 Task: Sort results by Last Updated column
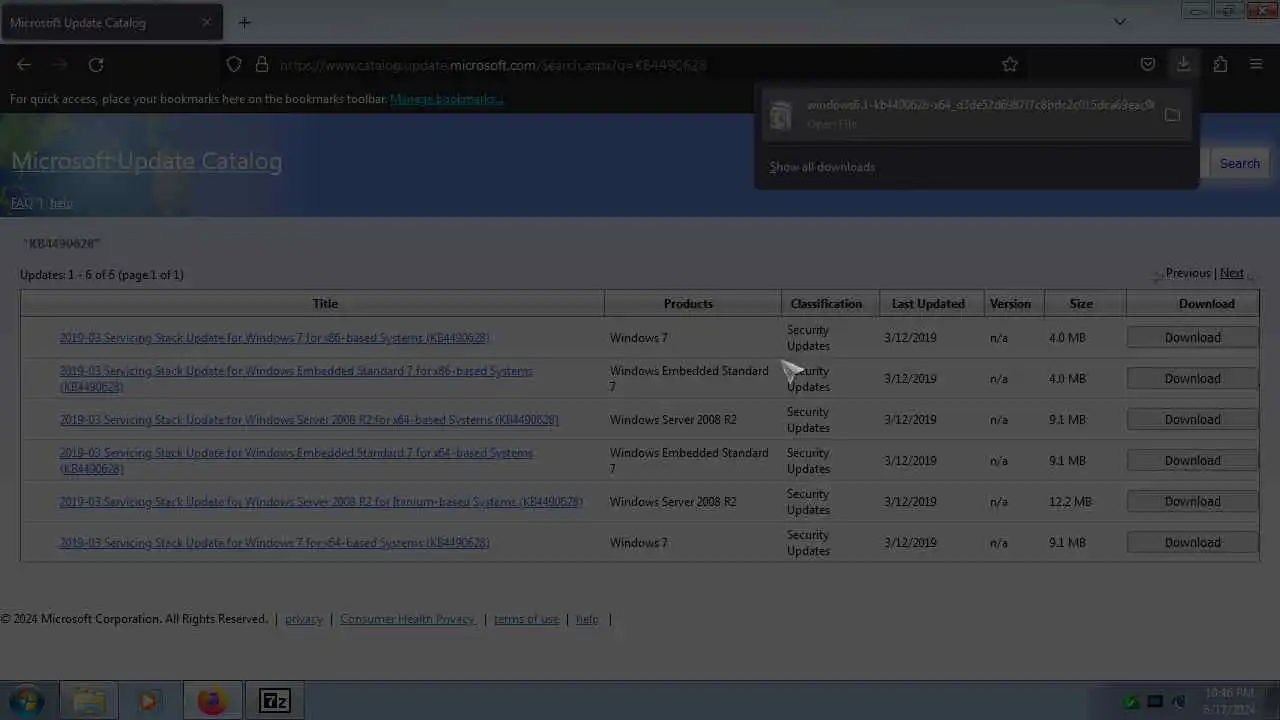(928, 304)
